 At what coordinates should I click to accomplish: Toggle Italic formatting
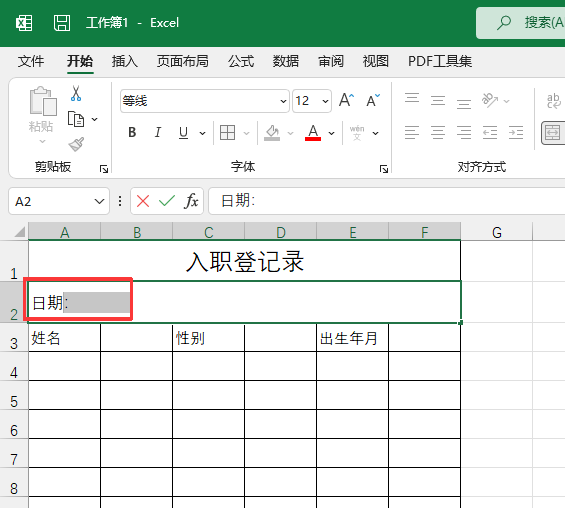[x=157, y=133]
